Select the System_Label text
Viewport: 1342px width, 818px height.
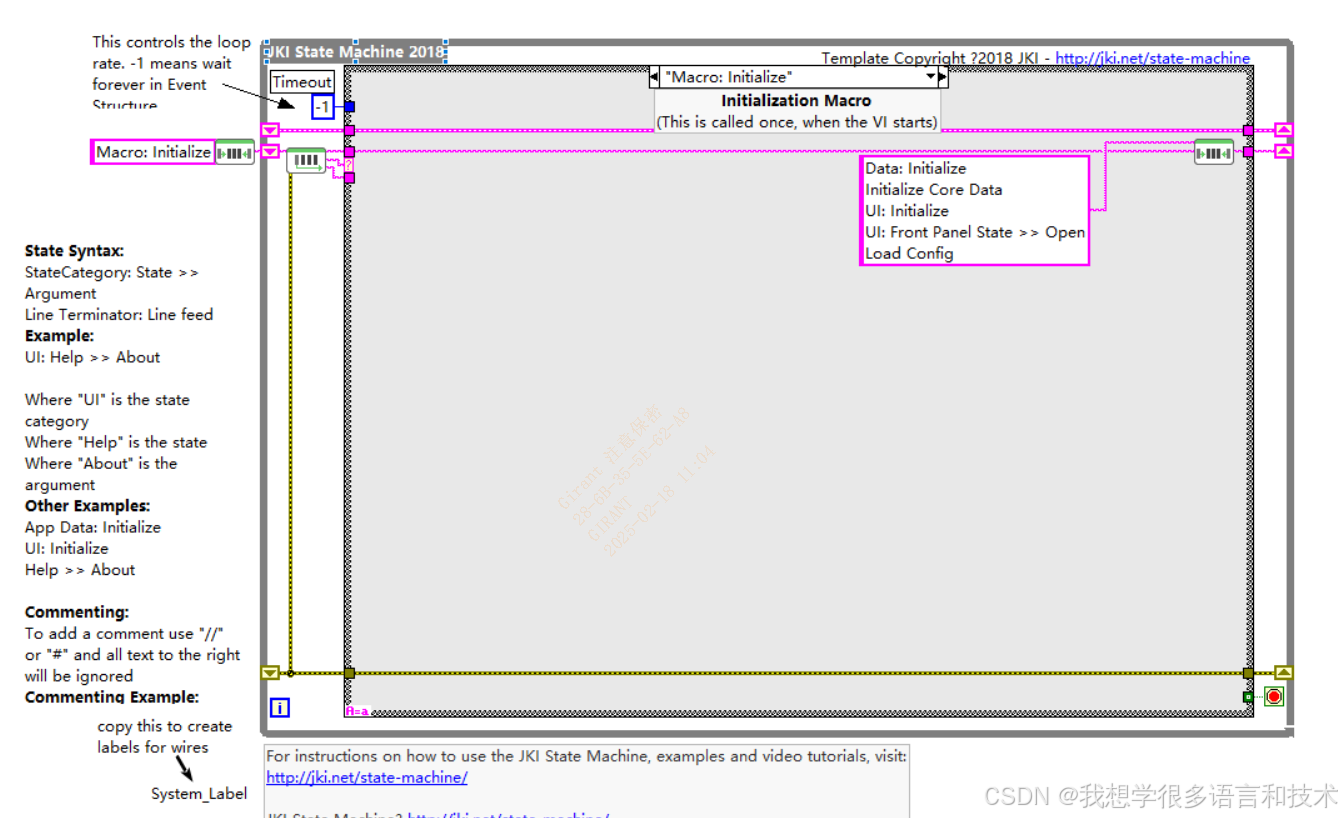(199, 793)
